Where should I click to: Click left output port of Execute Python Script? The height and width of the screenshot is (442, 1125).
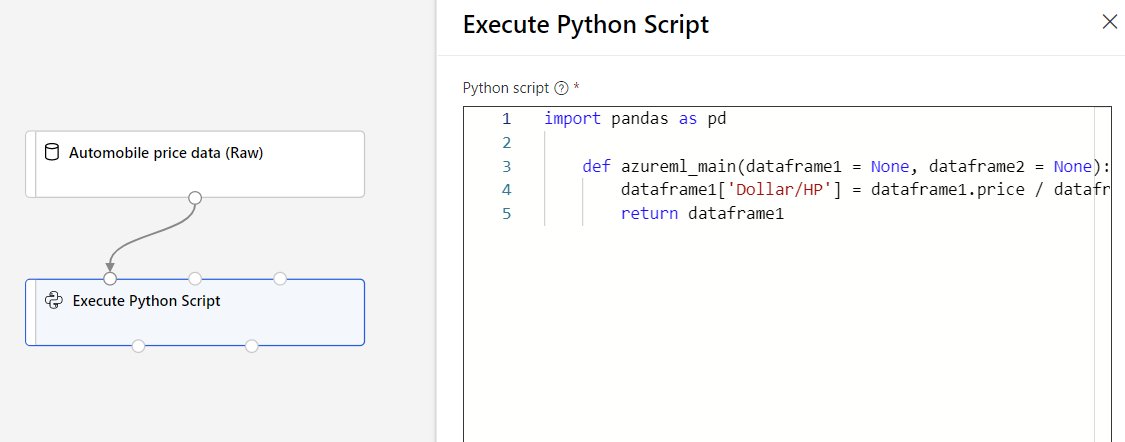[138, 346]
